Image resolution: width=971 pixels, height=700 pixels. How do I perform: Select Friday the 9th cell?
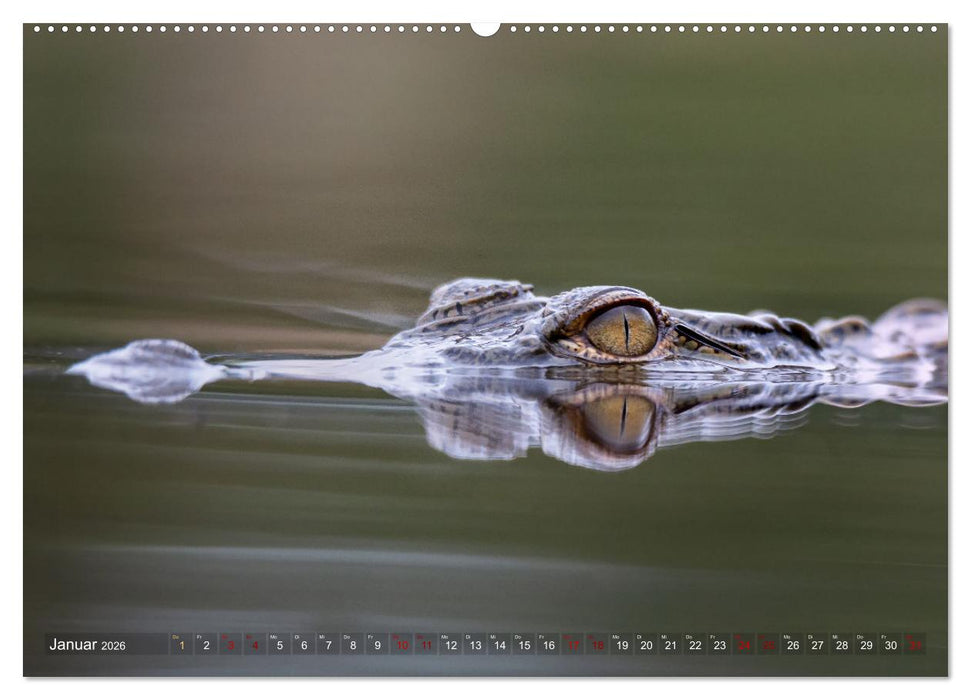point(377,645)
